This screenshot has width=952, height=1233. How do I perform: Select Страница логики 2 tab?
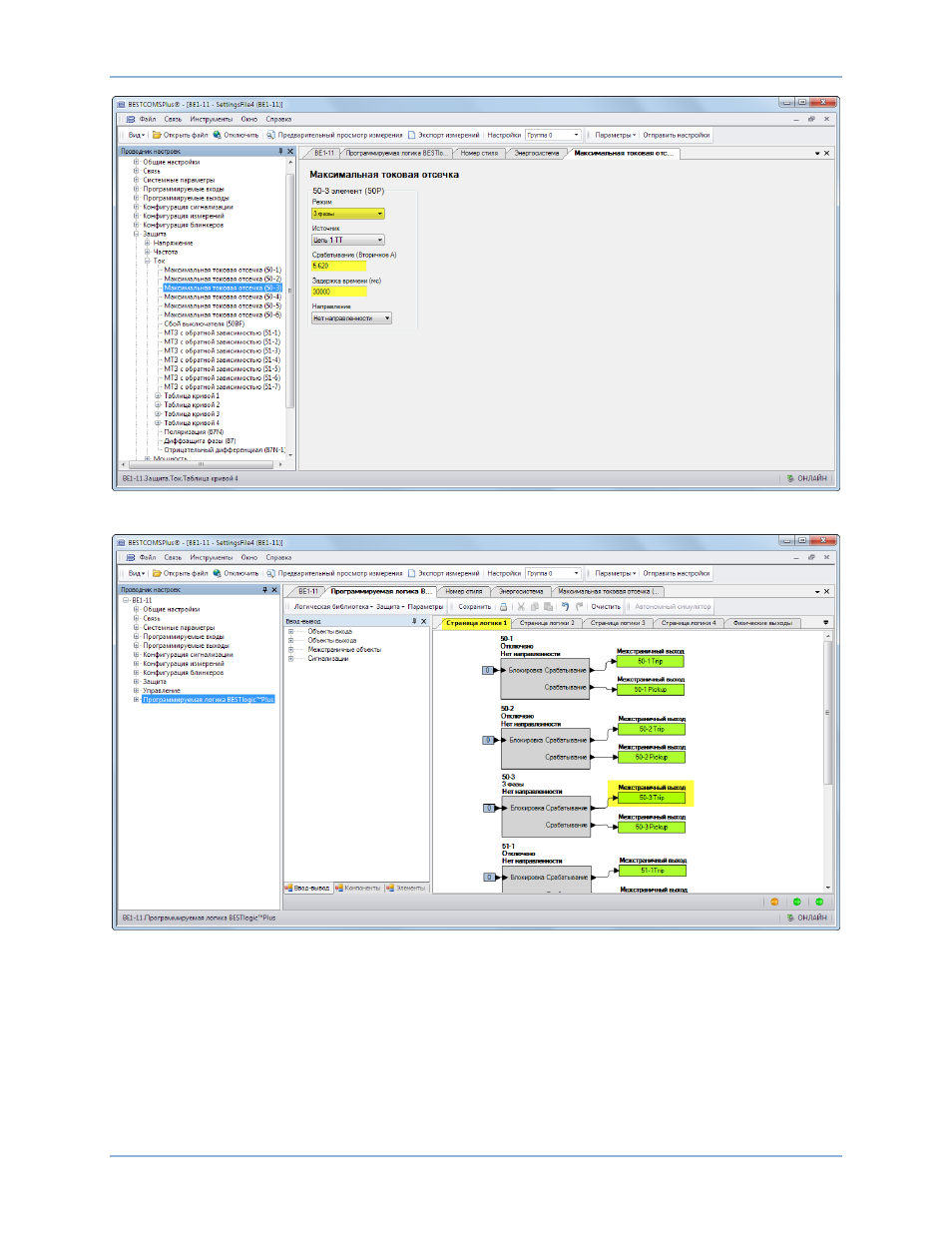pyautogui.click(x=547, y=622)
